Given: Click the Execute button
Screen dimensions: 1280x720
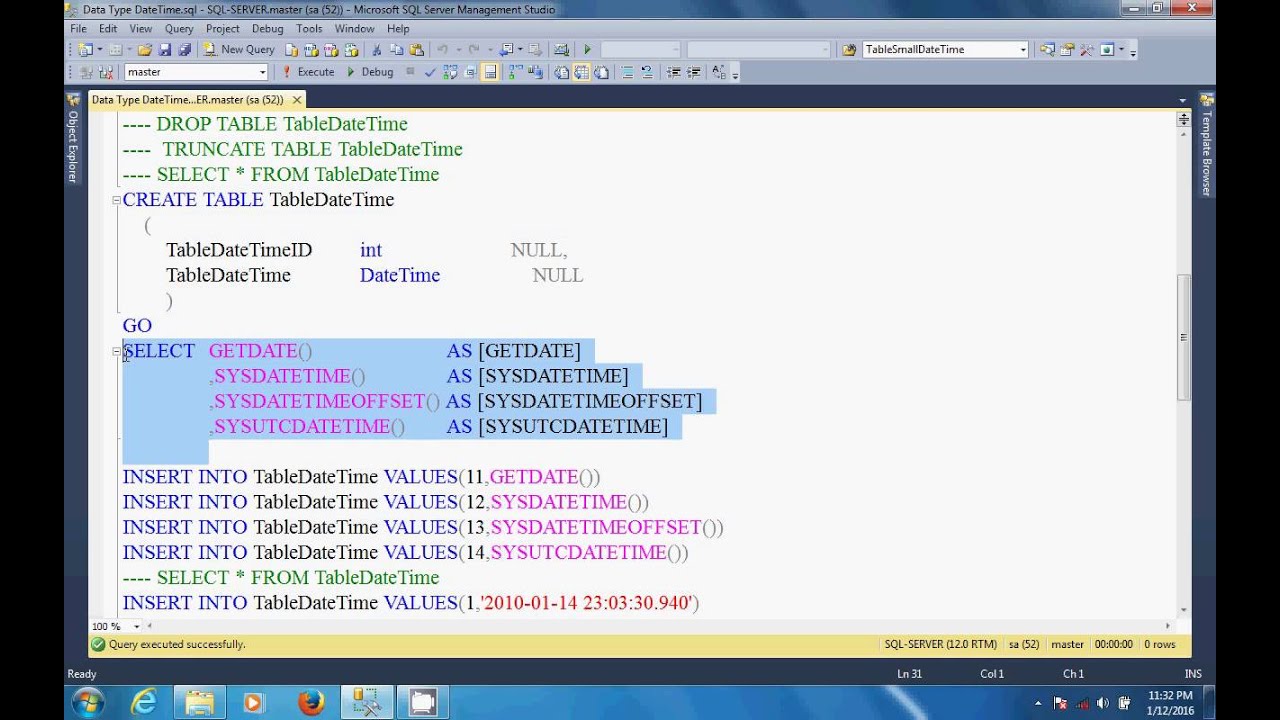Looking at the screenshot, I should [308, 72].
